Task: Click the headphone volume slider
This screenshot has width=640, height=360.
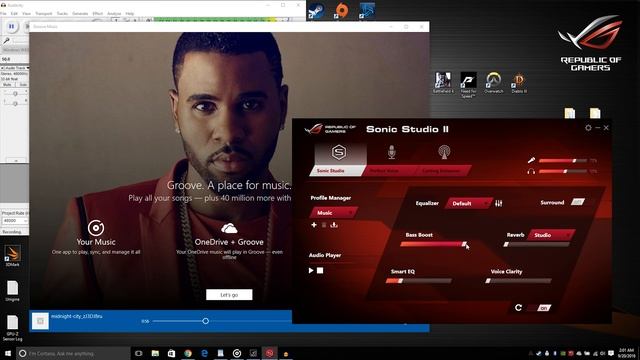Action: click(x=563, y=171)
